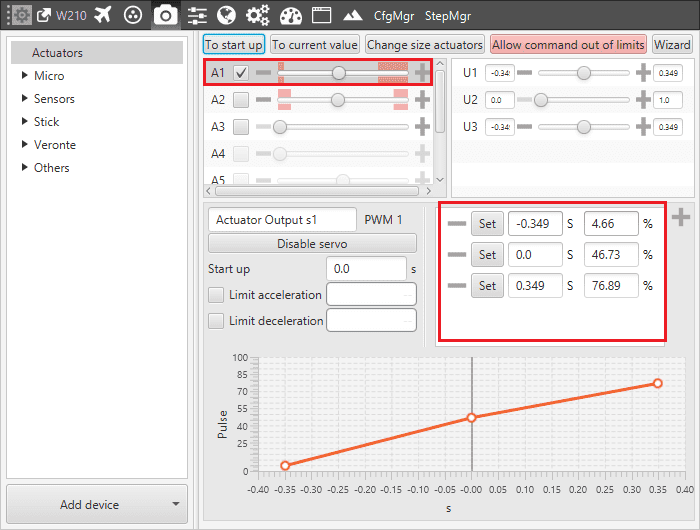Viewport: 700px width, 530px height.
Task: Uncheck the A1 actuator checkbox
Action: [x=241, y=73]
